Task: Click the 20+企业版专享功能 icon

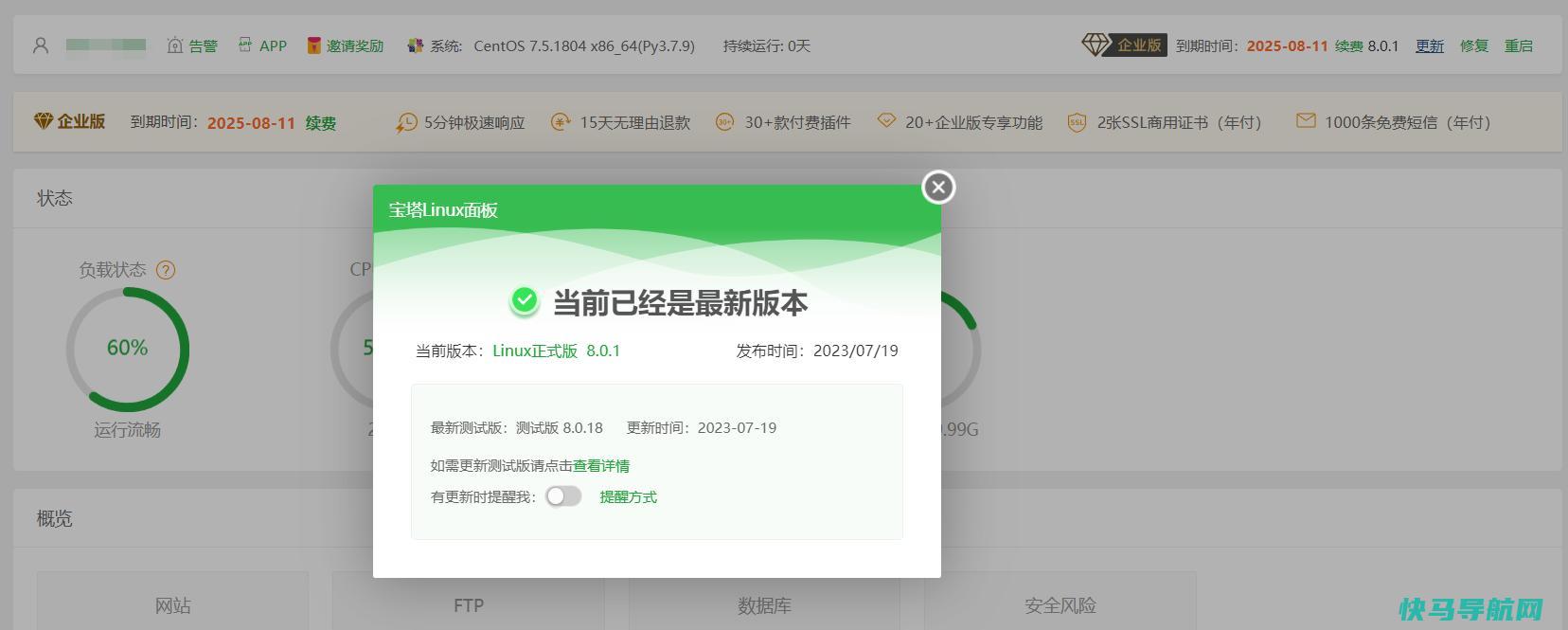Action: pos(886,121)
